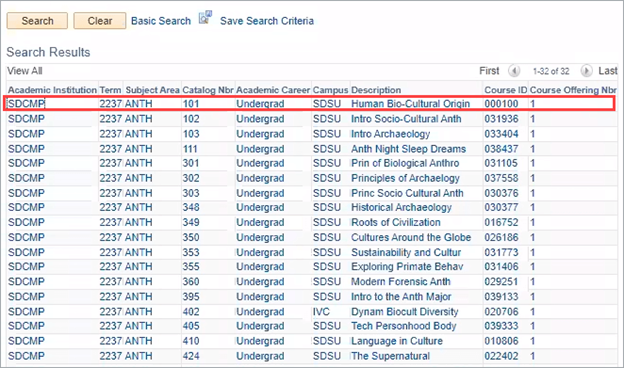Open Roots of Civilization course
The width and height of the screenshot is (624, 368).
[x=396, y=222]
